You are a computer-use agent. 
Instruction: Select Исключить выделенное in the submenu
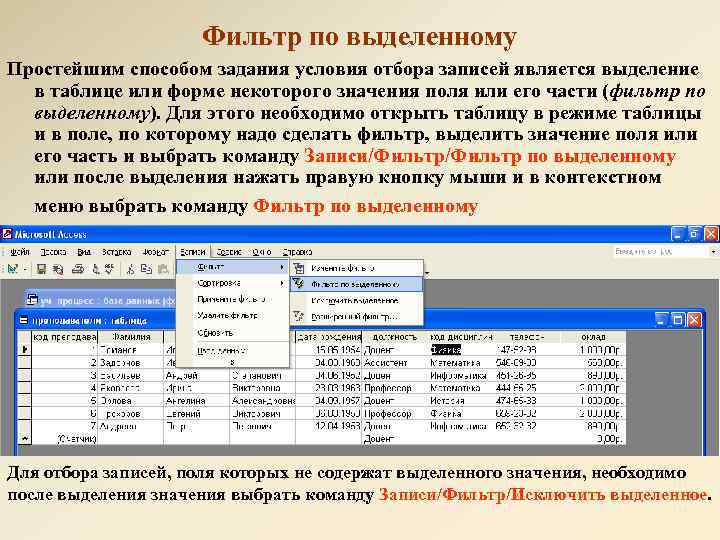tap(356, 300)
